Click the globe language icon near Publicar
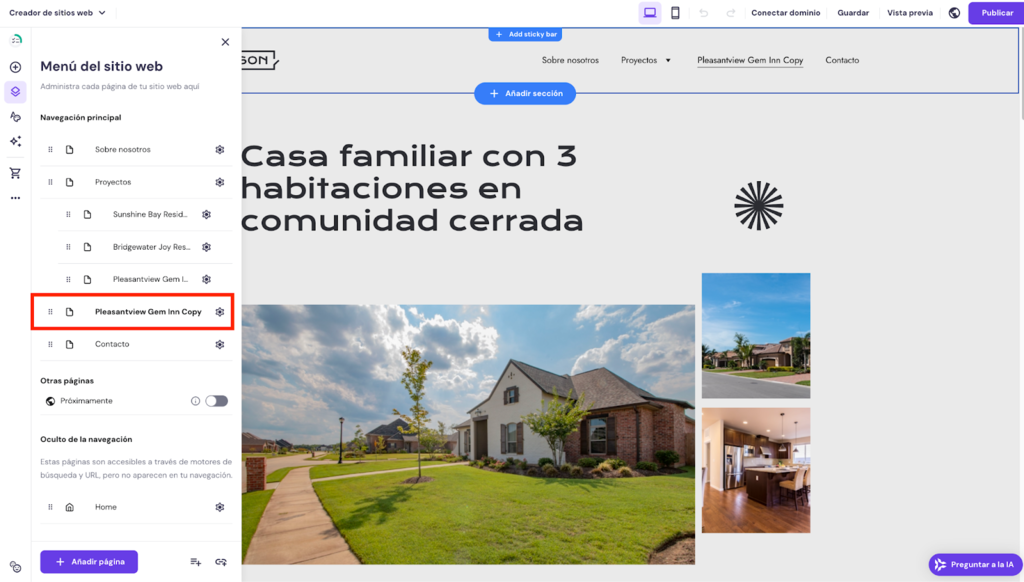 (x=953, y=13)
